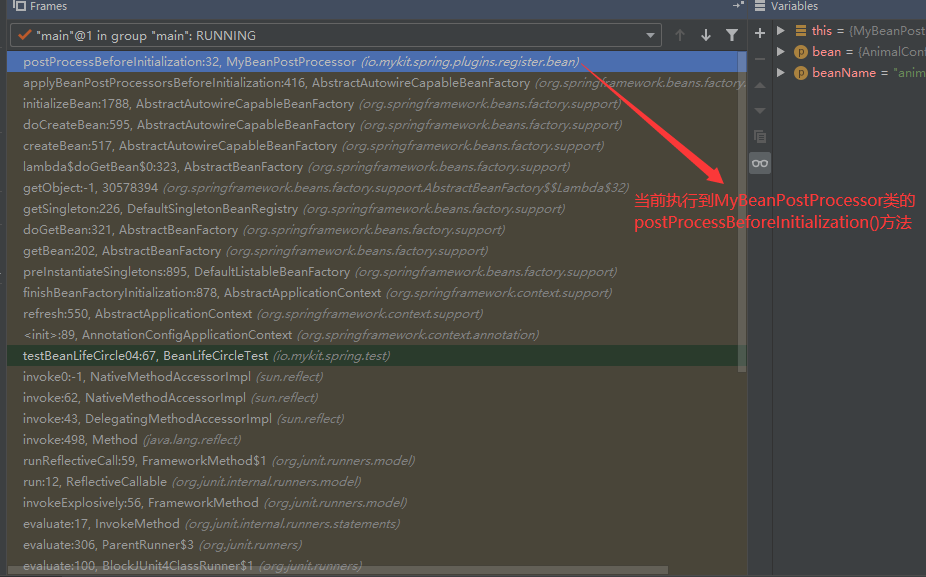Open the main thread selector dropdown
The width and height of the screenshot is (926, 577).
pyautogui.click(x=651, y=35)
